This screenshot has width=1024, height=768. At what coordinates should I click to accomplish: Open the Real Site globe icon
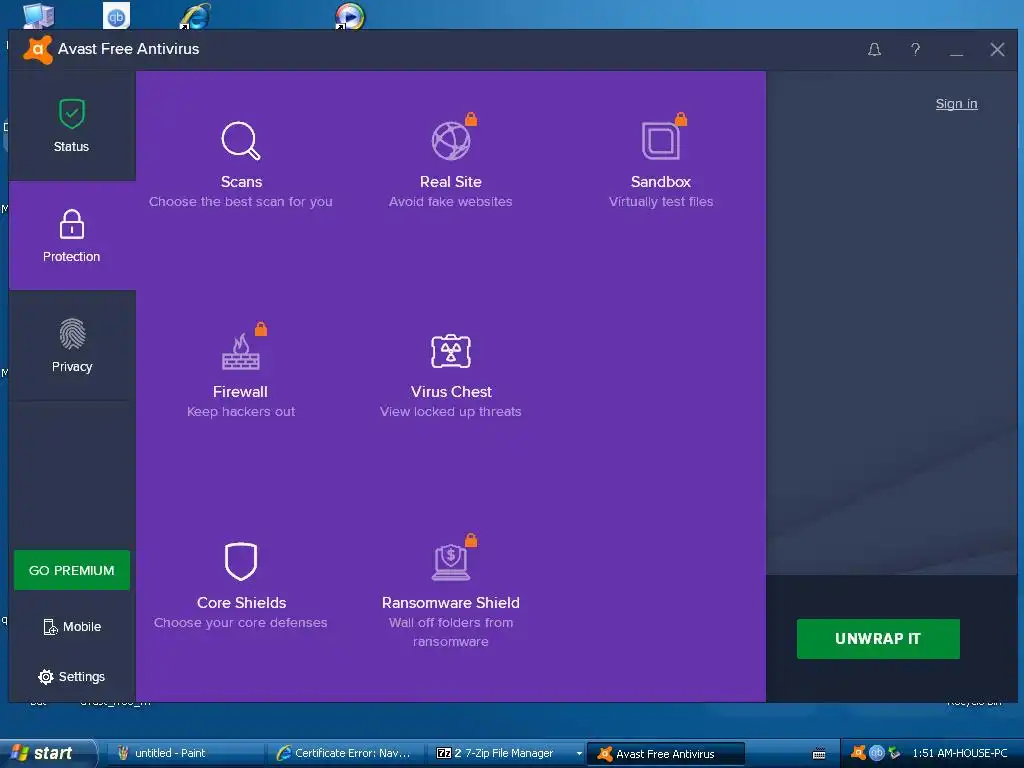451,141
